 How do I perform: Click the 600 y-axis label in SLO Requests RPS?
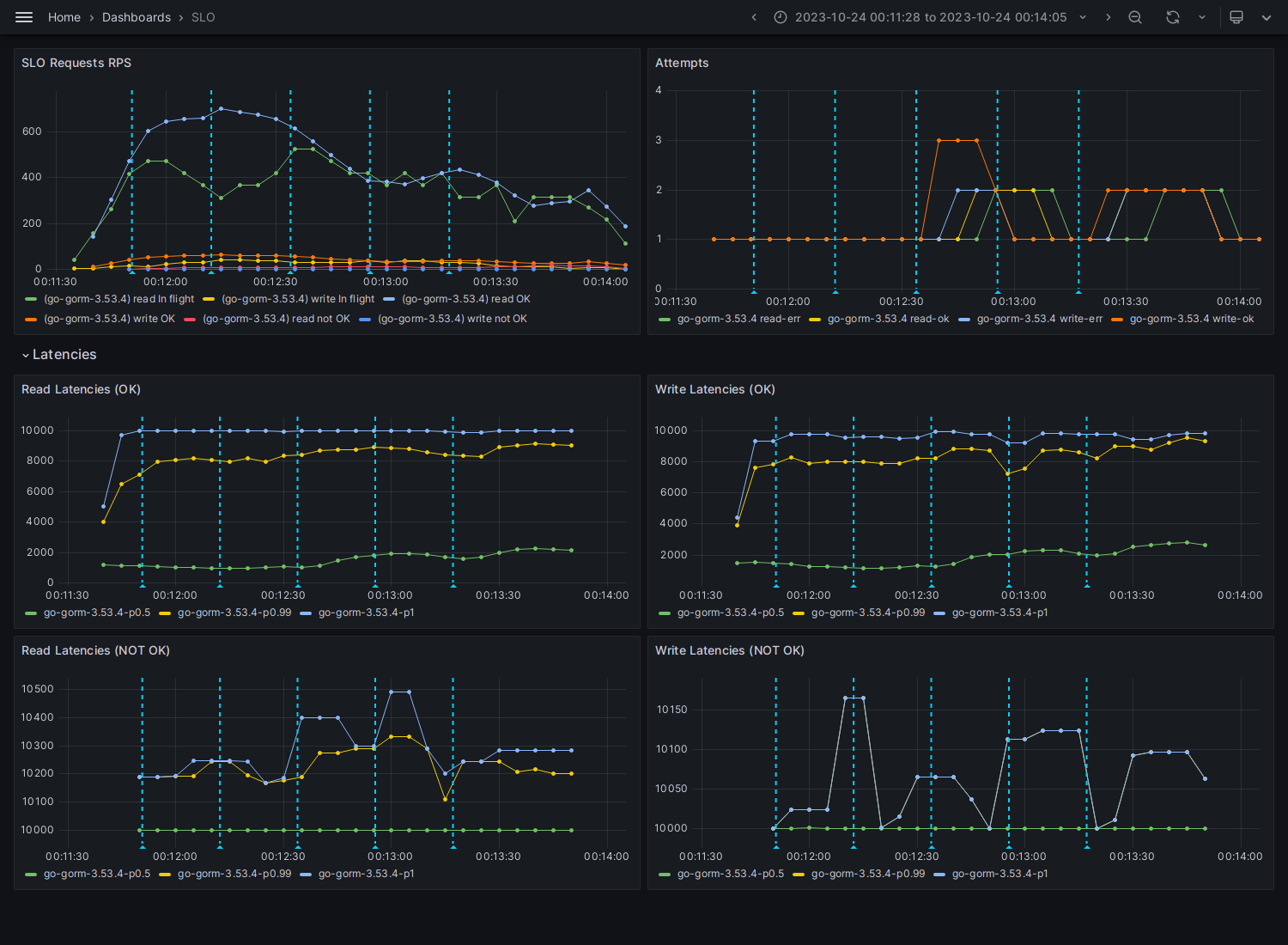coord(32,131)
